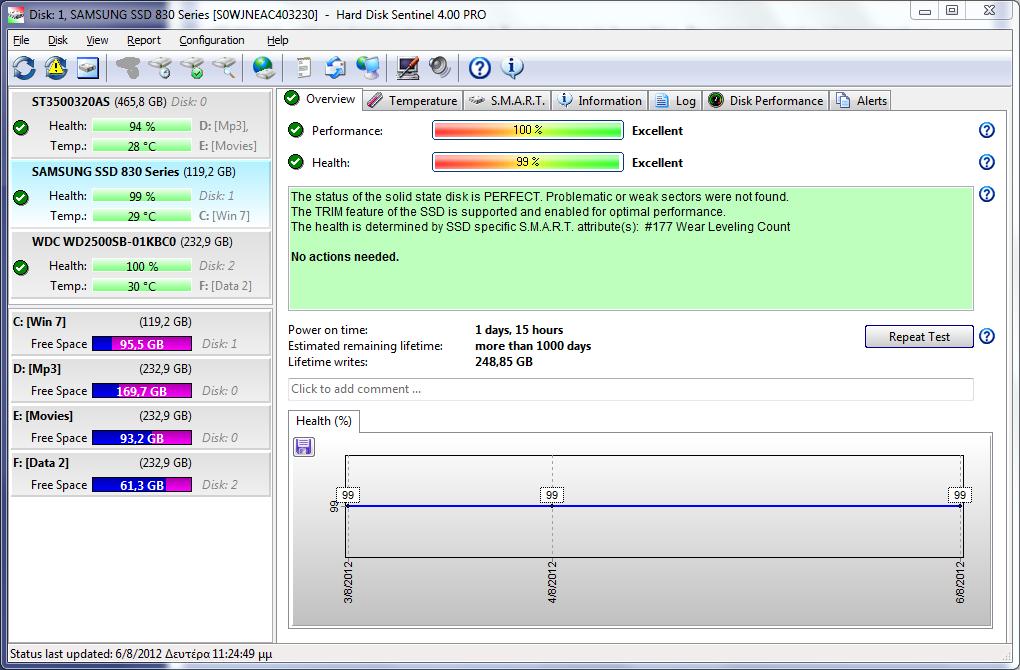Switch to the Overview tab

(321, 99)
